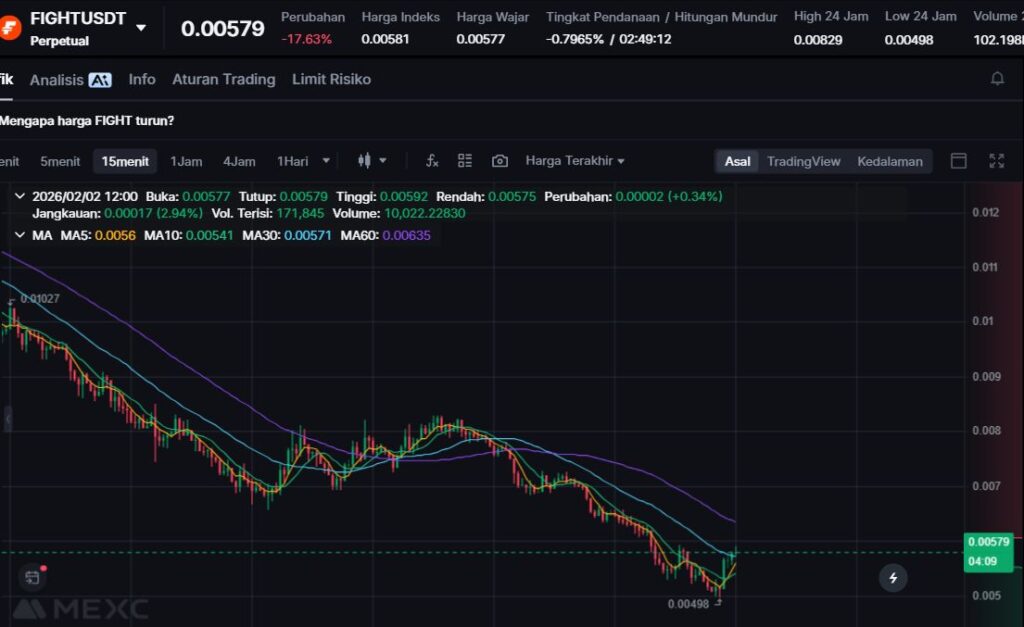The height and width of the screenshot is (627, 1024).
Task: Click the lightning quick trade button
Action: (x=893, y=577)
